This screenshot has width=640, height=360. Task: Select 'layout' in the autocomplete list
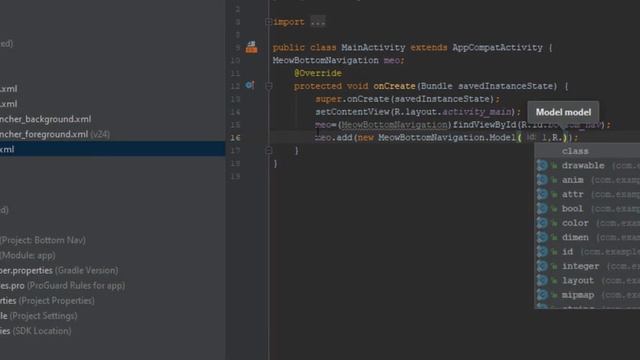tap(587, 280)
